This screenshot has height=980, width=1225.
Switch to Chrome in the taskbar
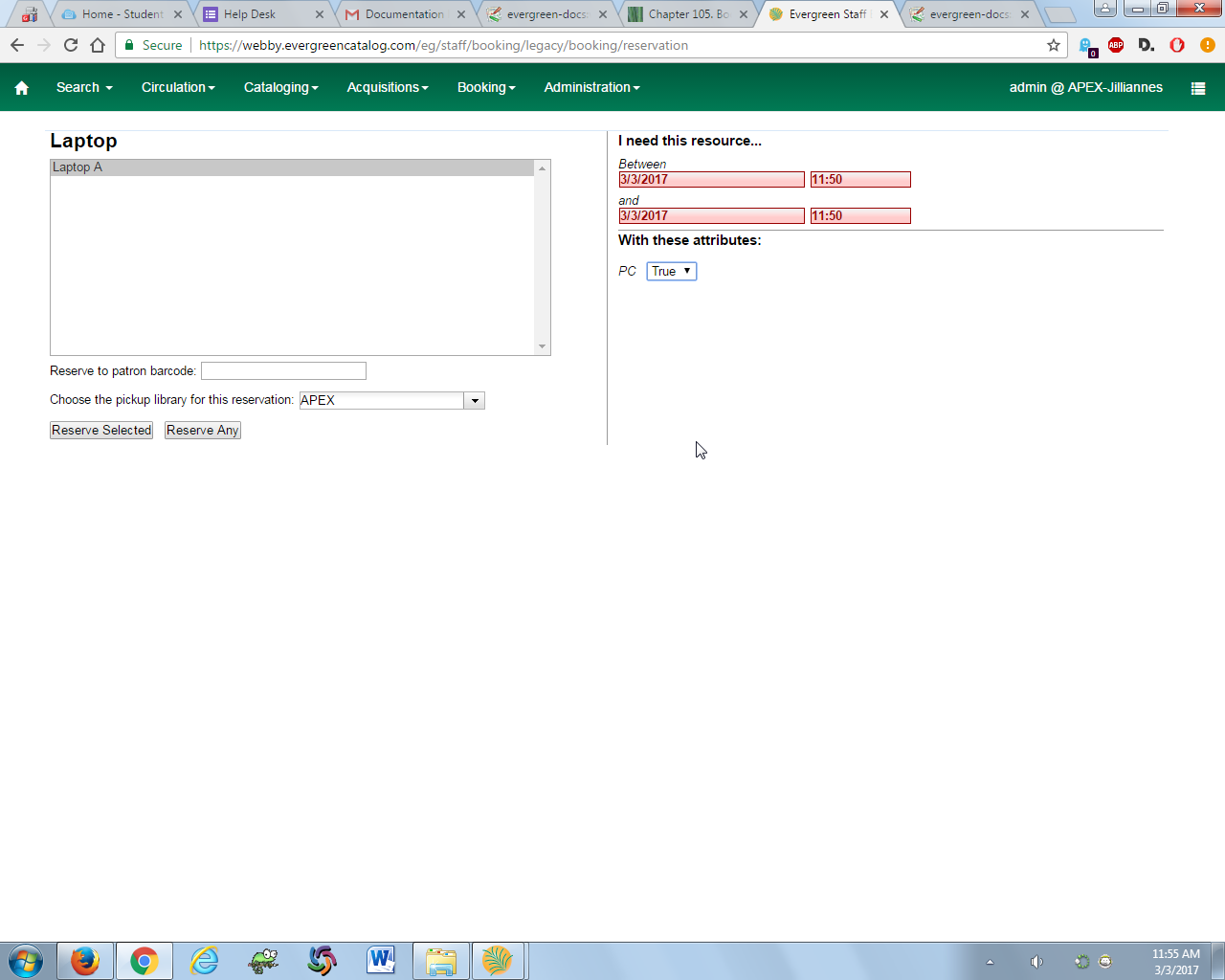(145, 960)
